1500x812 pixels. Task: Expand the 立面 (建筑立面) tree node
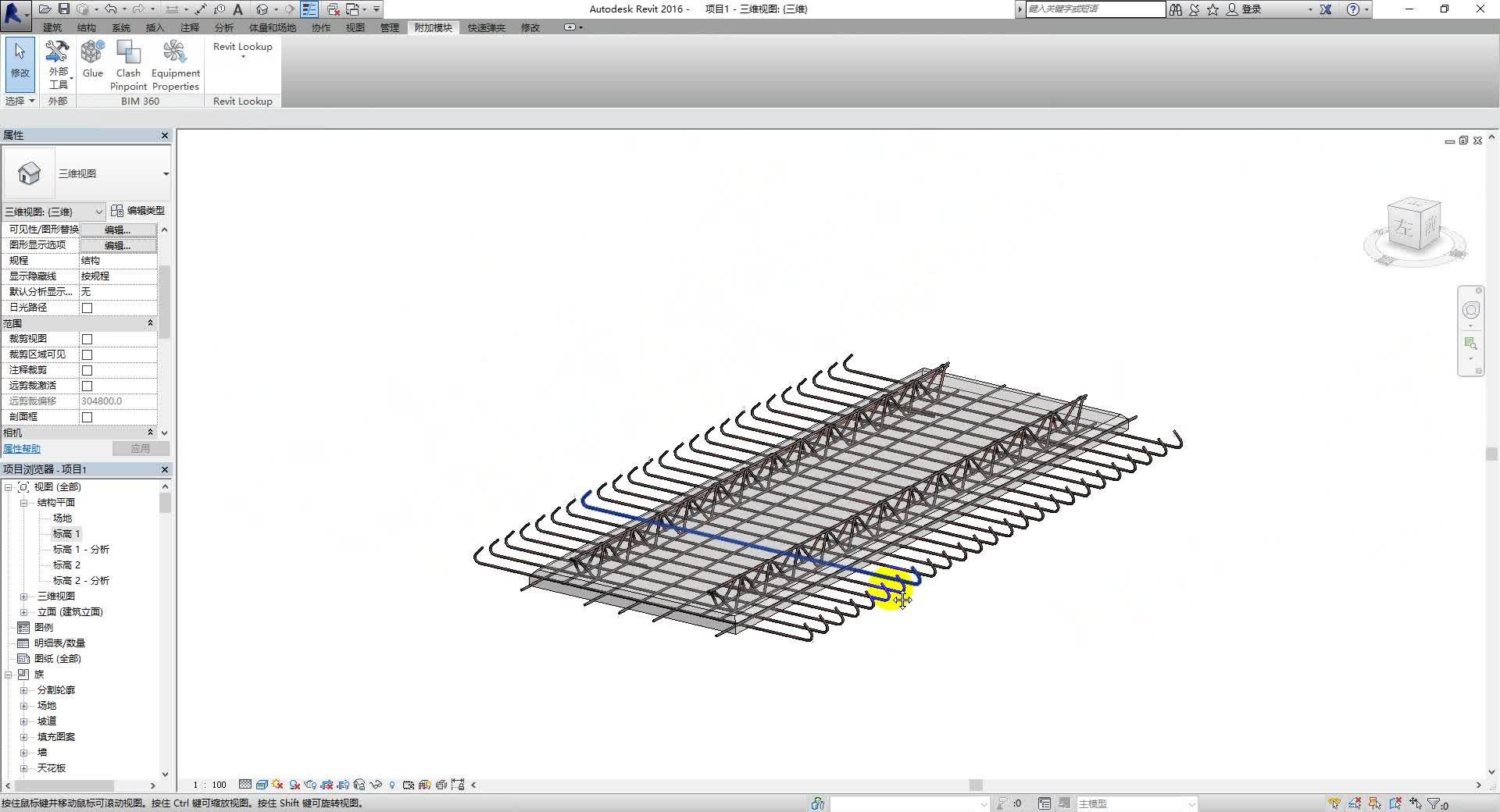tap(23, 612)
